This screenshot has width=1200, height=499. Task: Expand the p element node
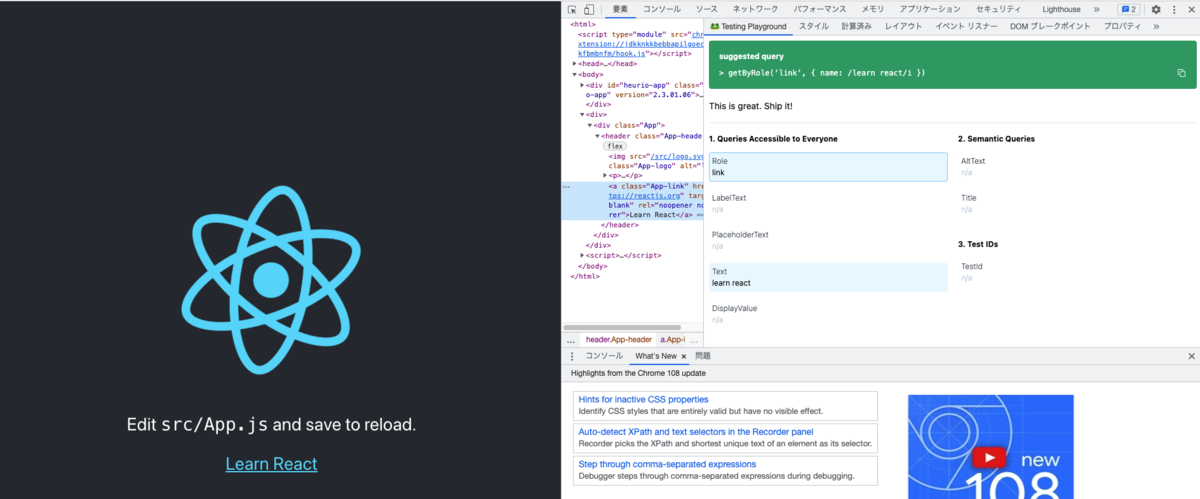click(605, 175)
